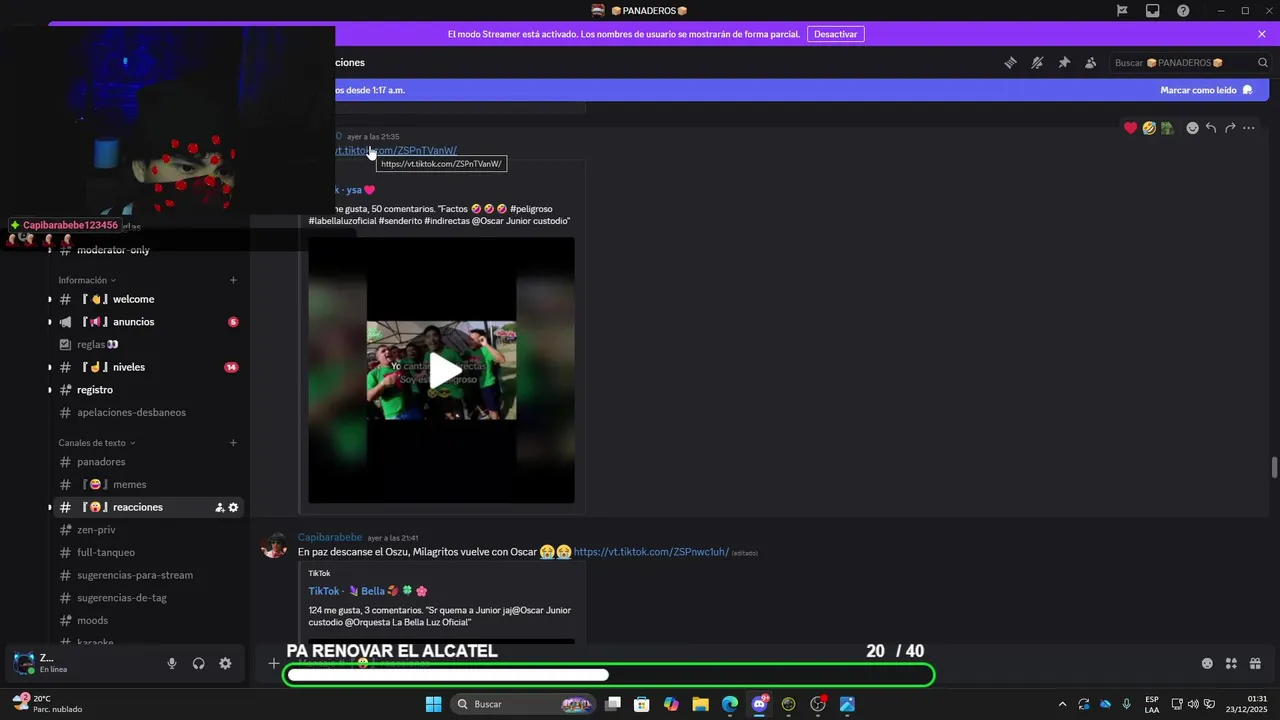Screen dimensions: 1280x720
Task: Collapse the Información category
Action: pos(87,280)
